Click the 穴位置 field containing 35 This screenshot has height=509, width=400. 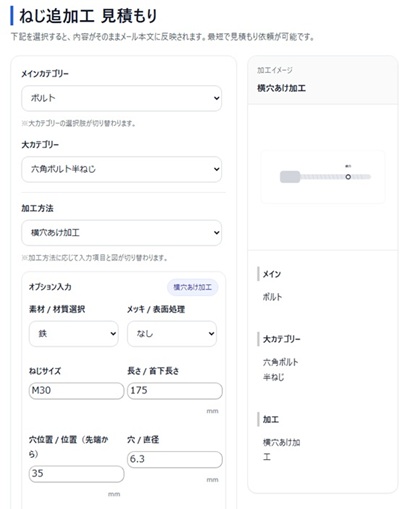click(76, 474)
